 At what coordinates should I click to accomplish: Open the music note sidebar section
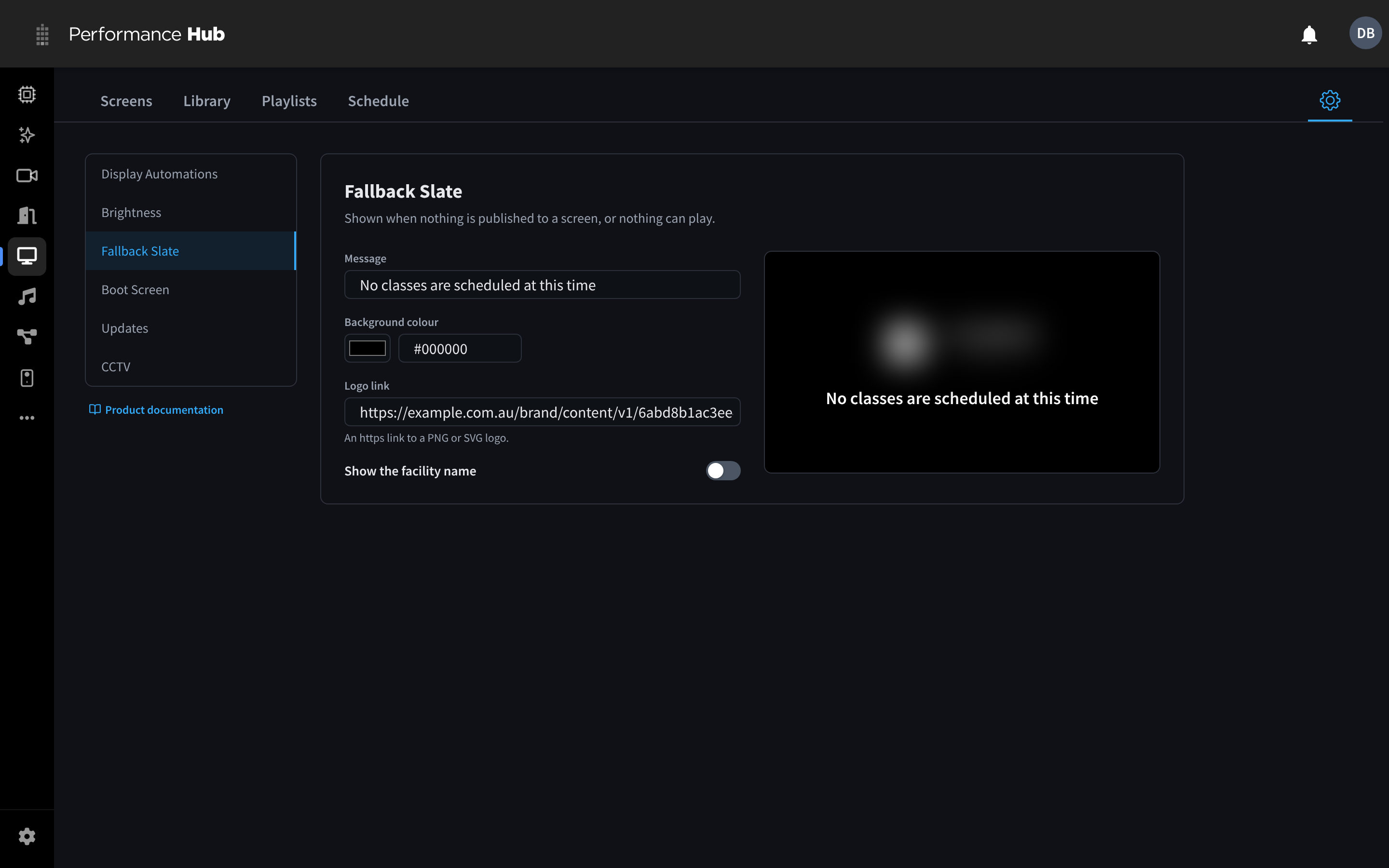coord(27,297)
